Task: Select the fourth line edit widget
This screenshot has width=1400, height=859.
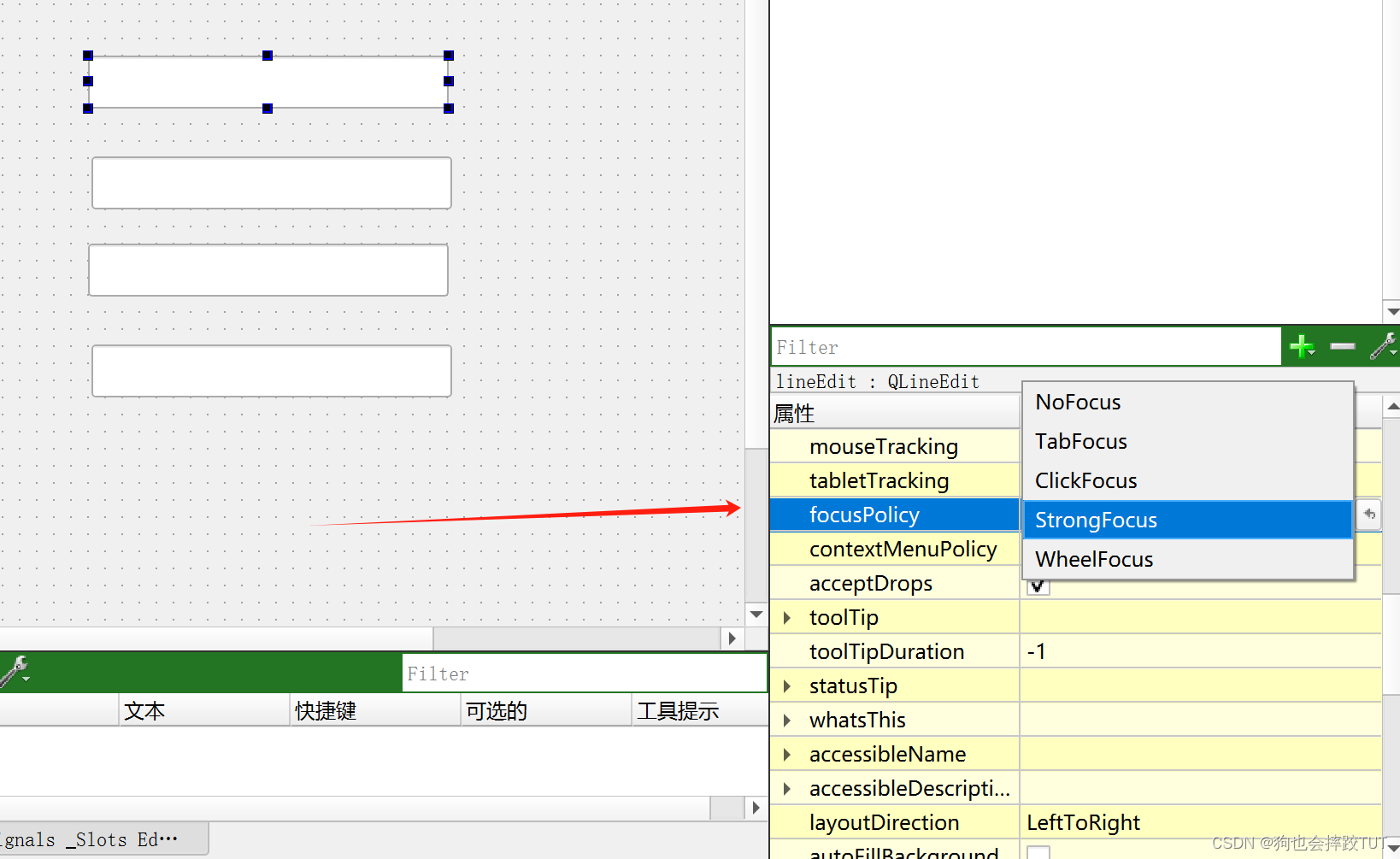Action: [272, 371]
